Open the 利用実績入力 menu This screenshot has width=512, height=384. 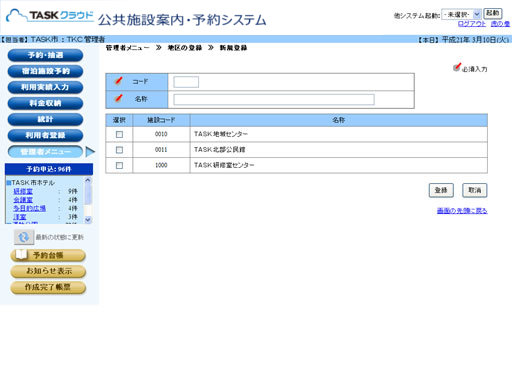[45, 87]
